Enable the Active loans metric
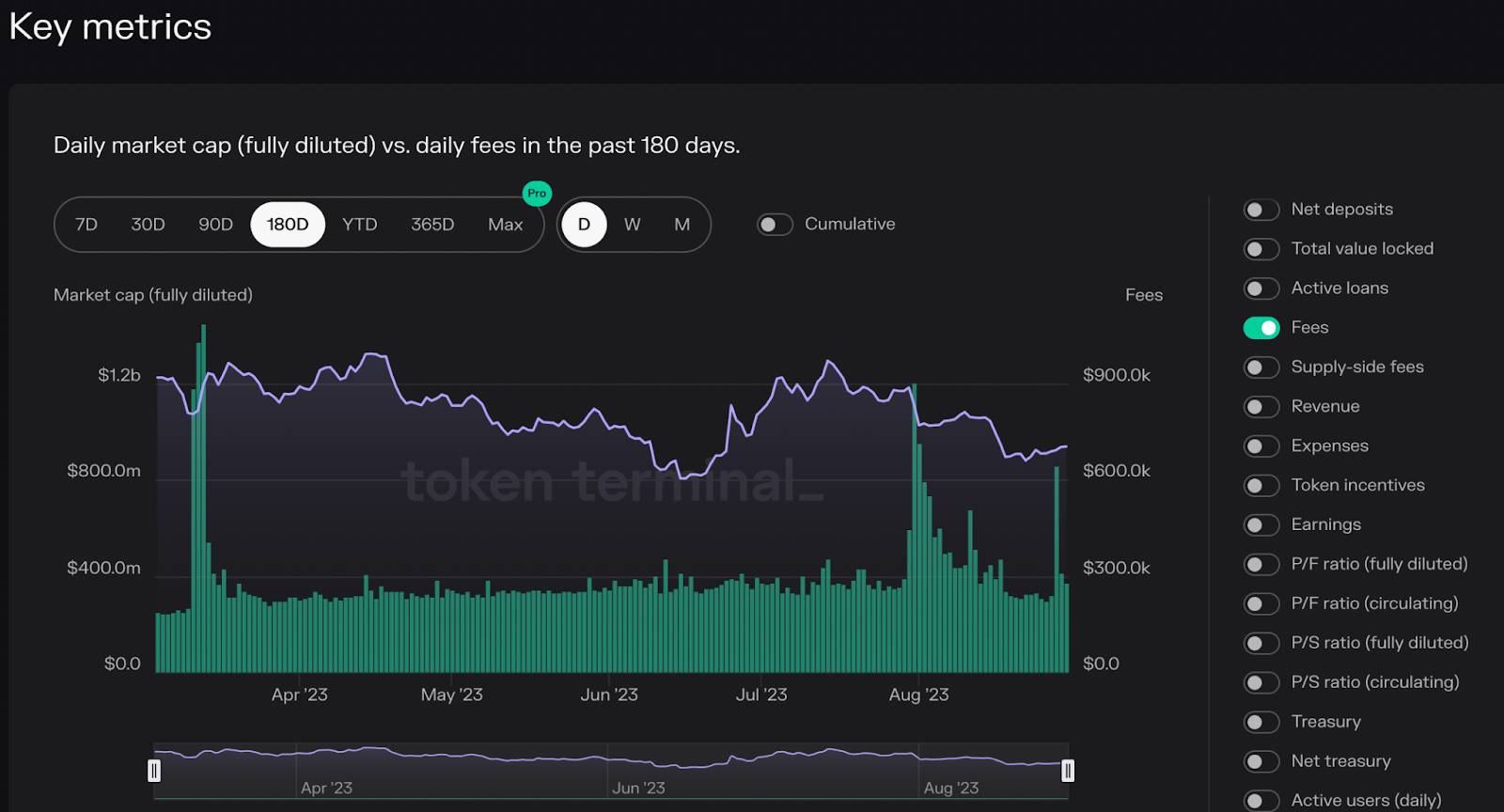 (x=1261, y=289)
